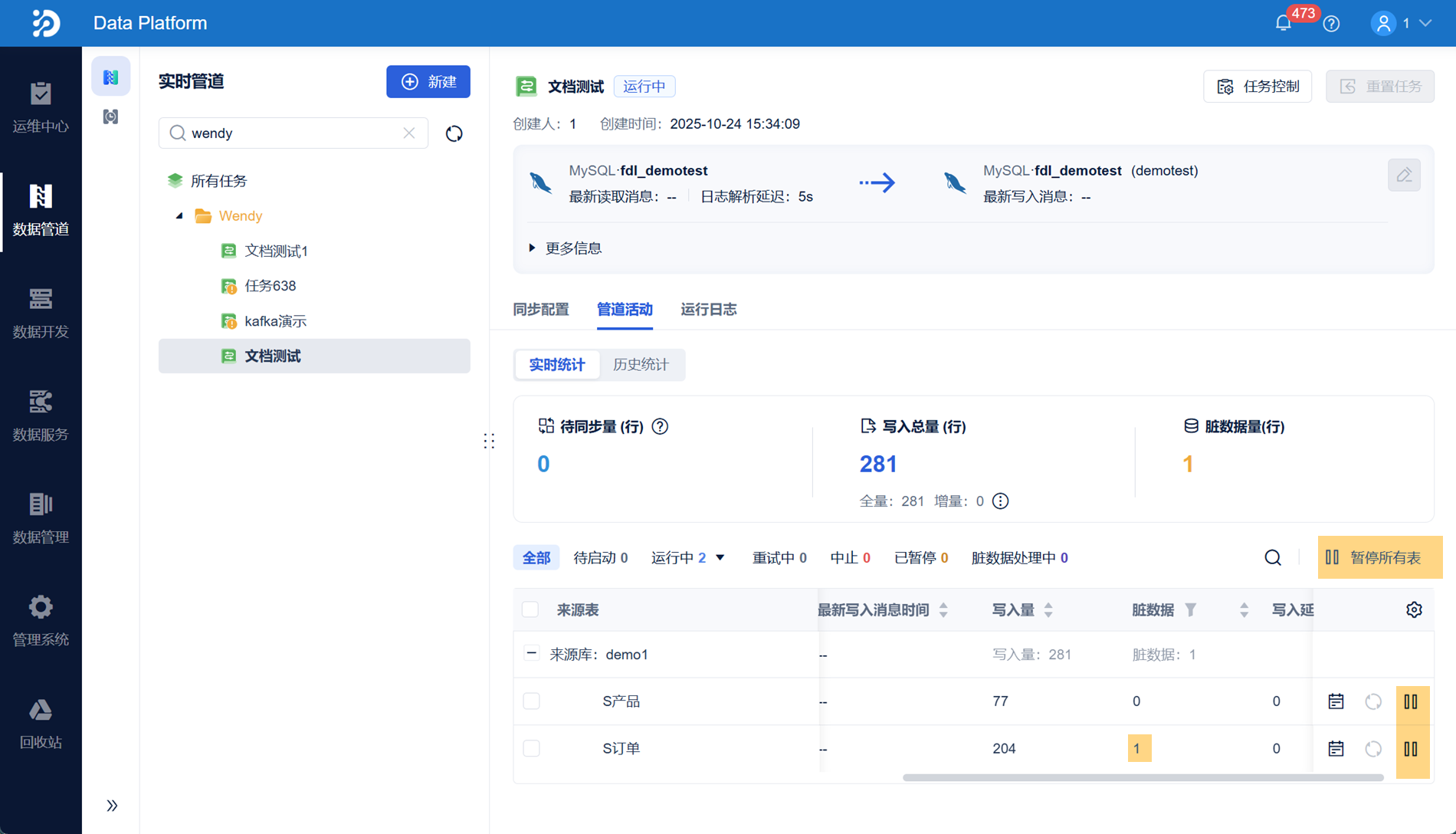Viewport: 1456px width, 834px height.
Task: Edit the source-target connection settings
Action: point(1404,175)
